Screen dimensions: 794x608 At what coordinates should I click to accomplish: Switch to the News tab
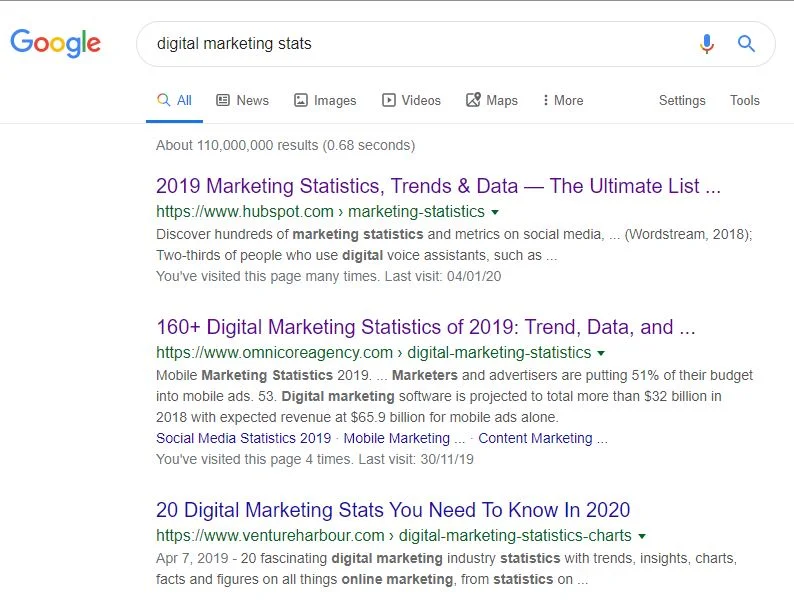pyautogui.click(x=243, y=100)
